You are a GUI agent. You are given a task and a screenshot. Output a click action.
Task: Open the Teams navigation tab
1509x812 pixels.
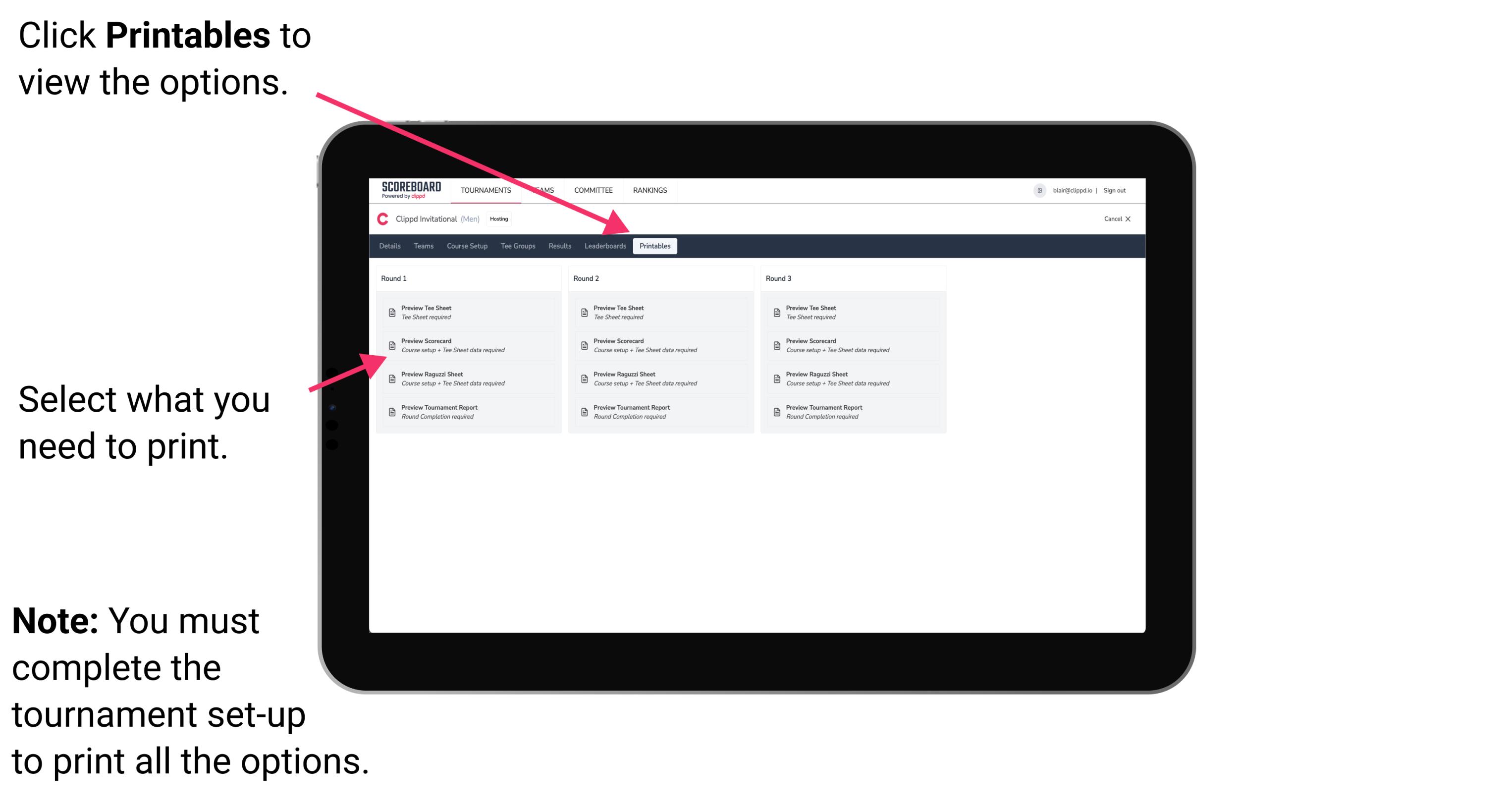pos(420,246)
